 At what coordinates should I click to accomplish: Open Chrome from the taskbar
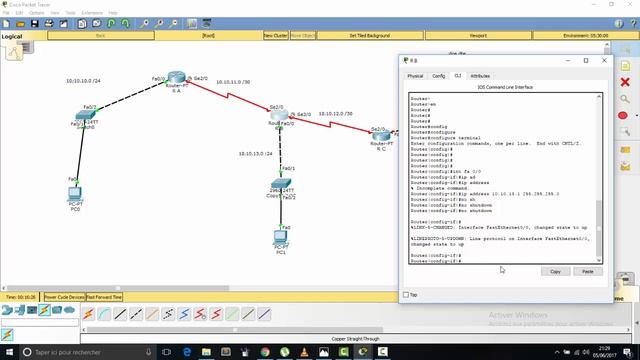[265, 352]
